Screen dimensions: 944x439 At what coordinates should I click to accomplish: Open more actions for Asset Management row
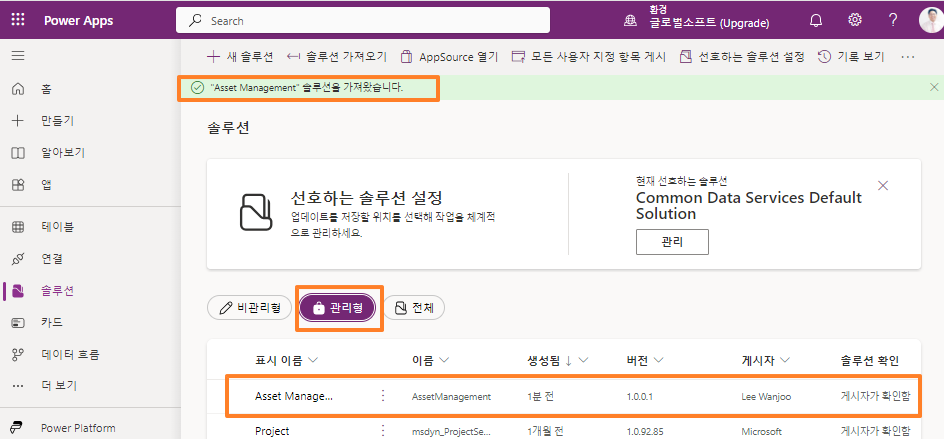(x=382, y=396)
